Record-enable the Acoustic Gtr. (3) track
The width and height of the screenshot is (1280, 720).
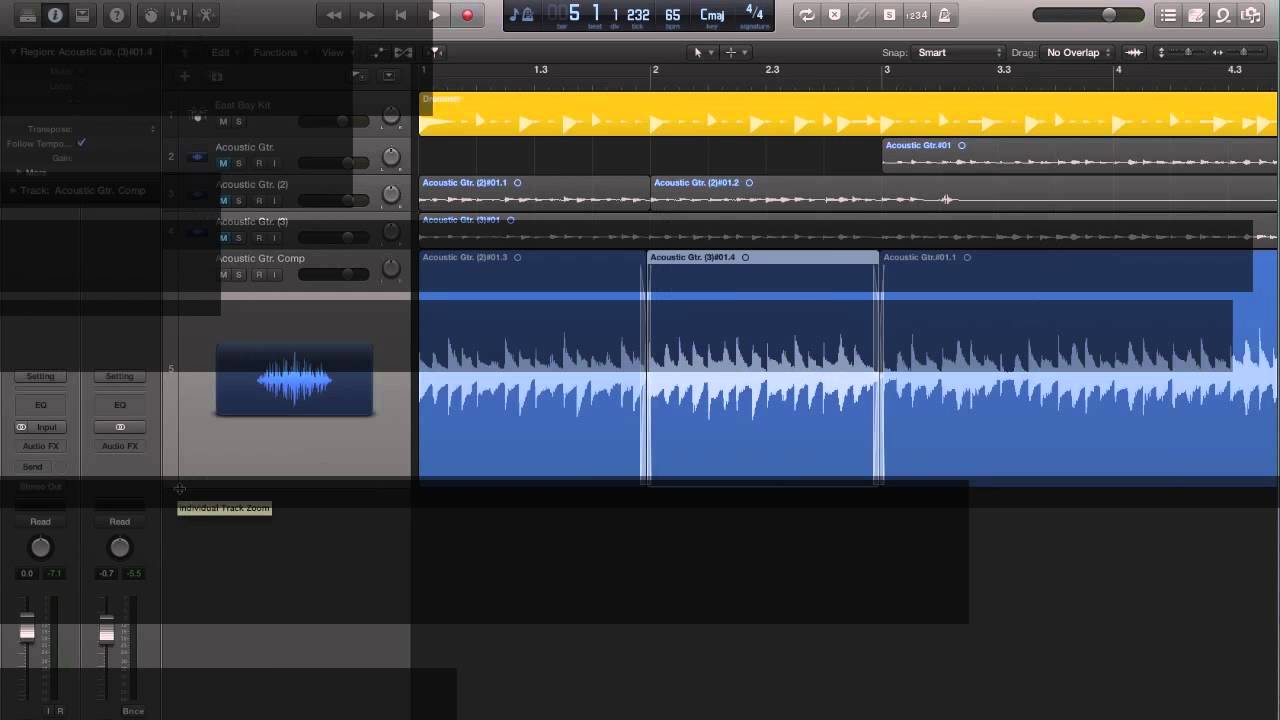point(259,238)
